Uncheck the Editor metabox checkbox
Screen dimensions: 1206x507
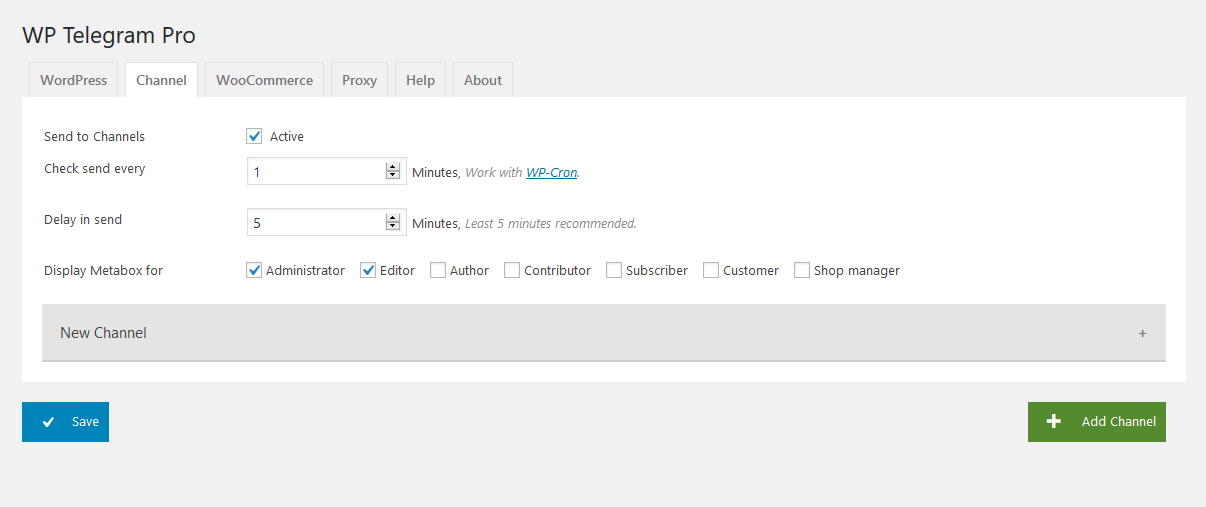tap(368, 270)
